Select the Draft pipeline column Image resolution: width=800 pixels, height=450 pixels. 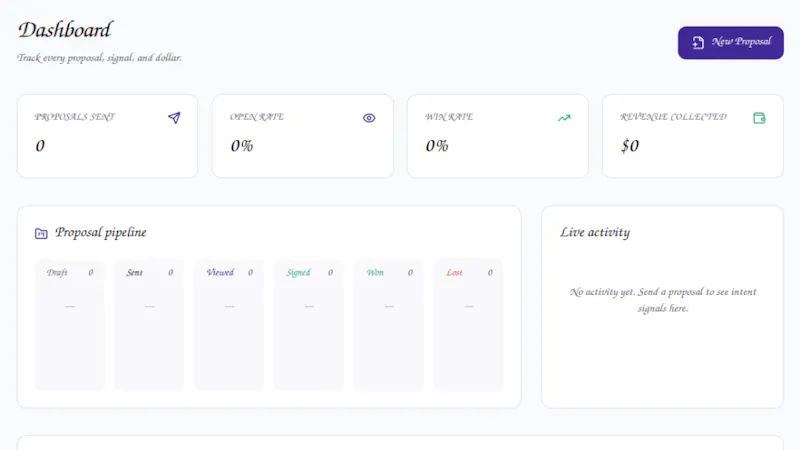[x=70, y=325]
